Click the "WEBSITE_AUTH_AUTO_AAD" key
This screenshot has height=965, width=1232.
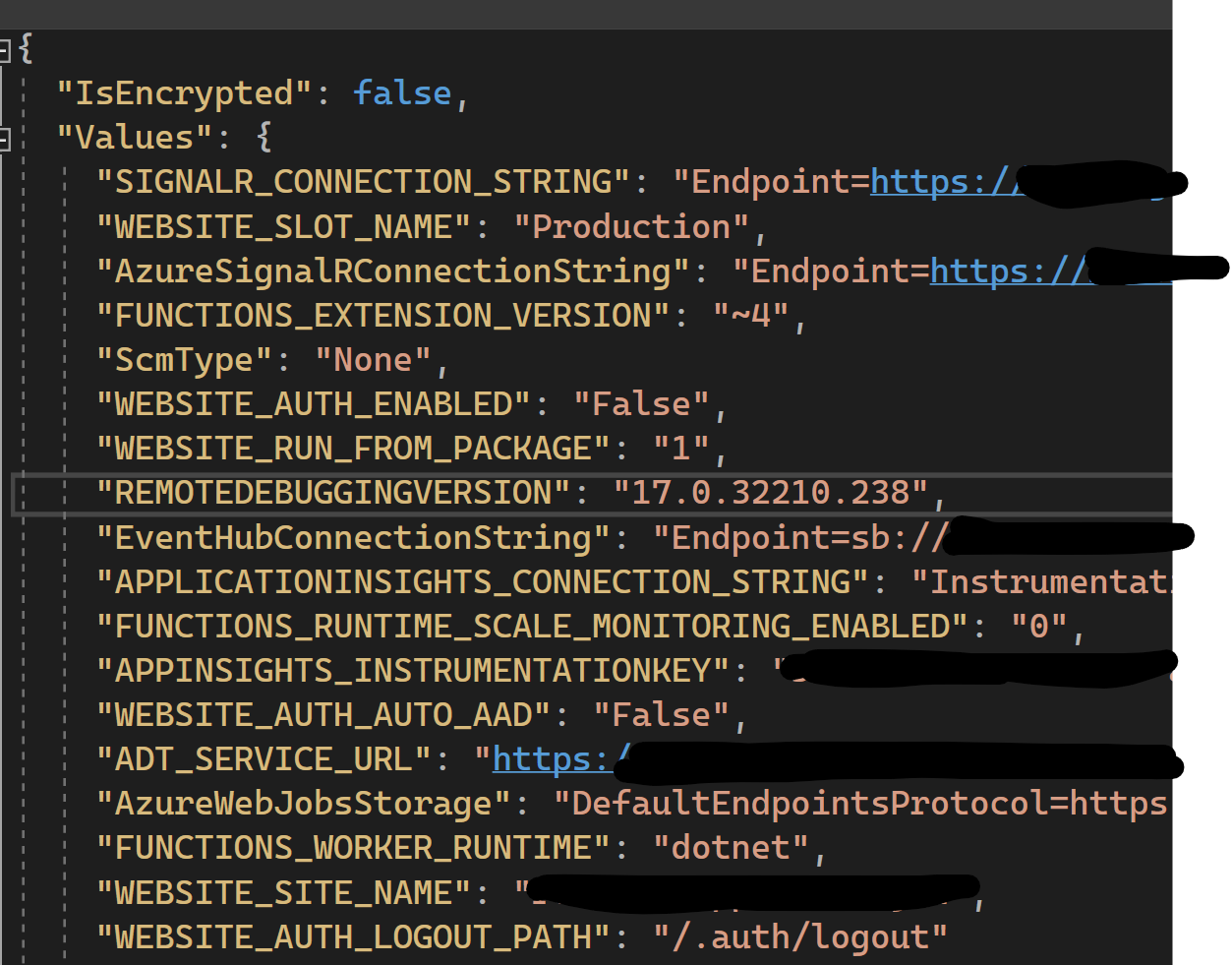pyautogui.click(x=323, y=715)
